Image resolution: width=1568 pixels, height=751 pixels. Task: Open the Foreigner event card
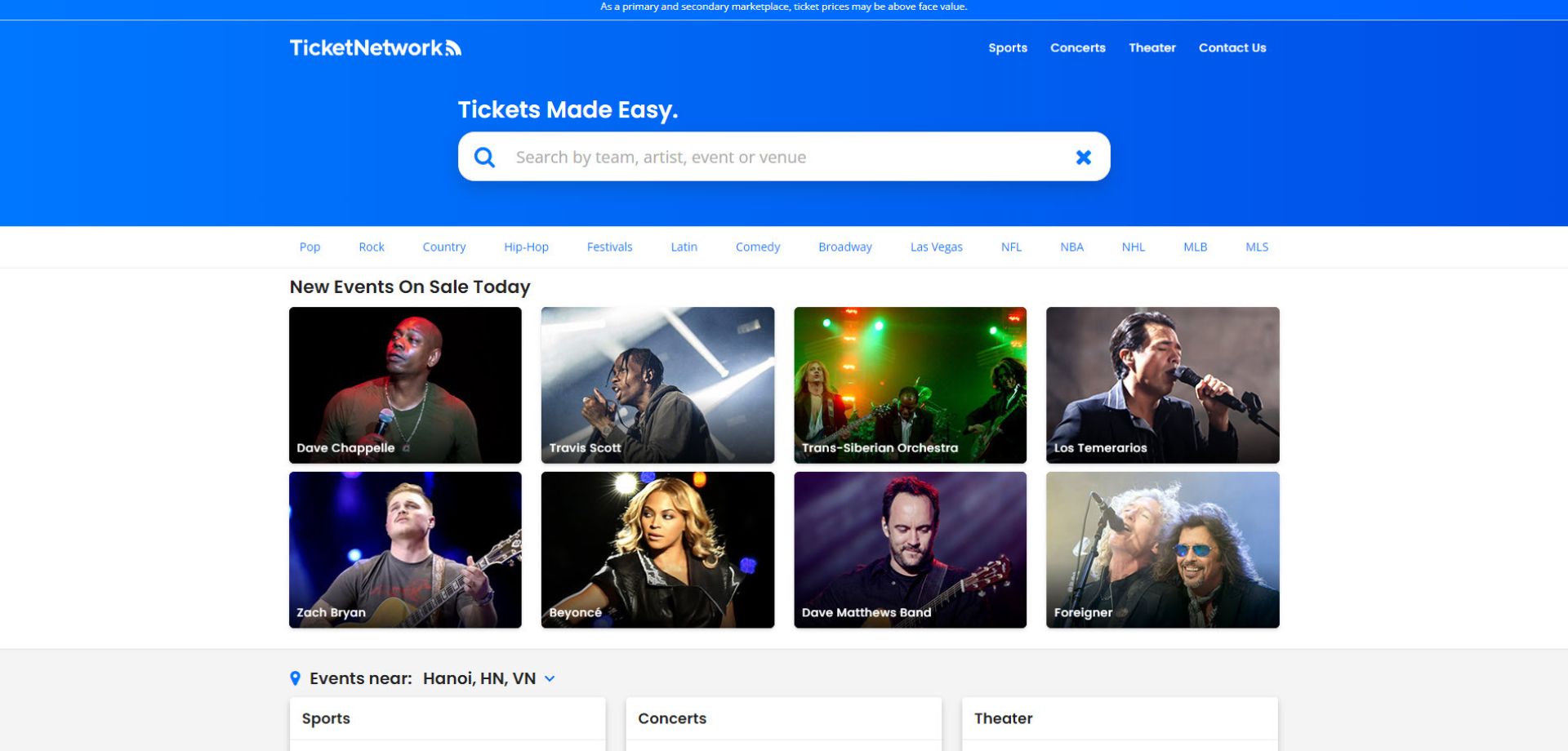tap(1162, 549)
